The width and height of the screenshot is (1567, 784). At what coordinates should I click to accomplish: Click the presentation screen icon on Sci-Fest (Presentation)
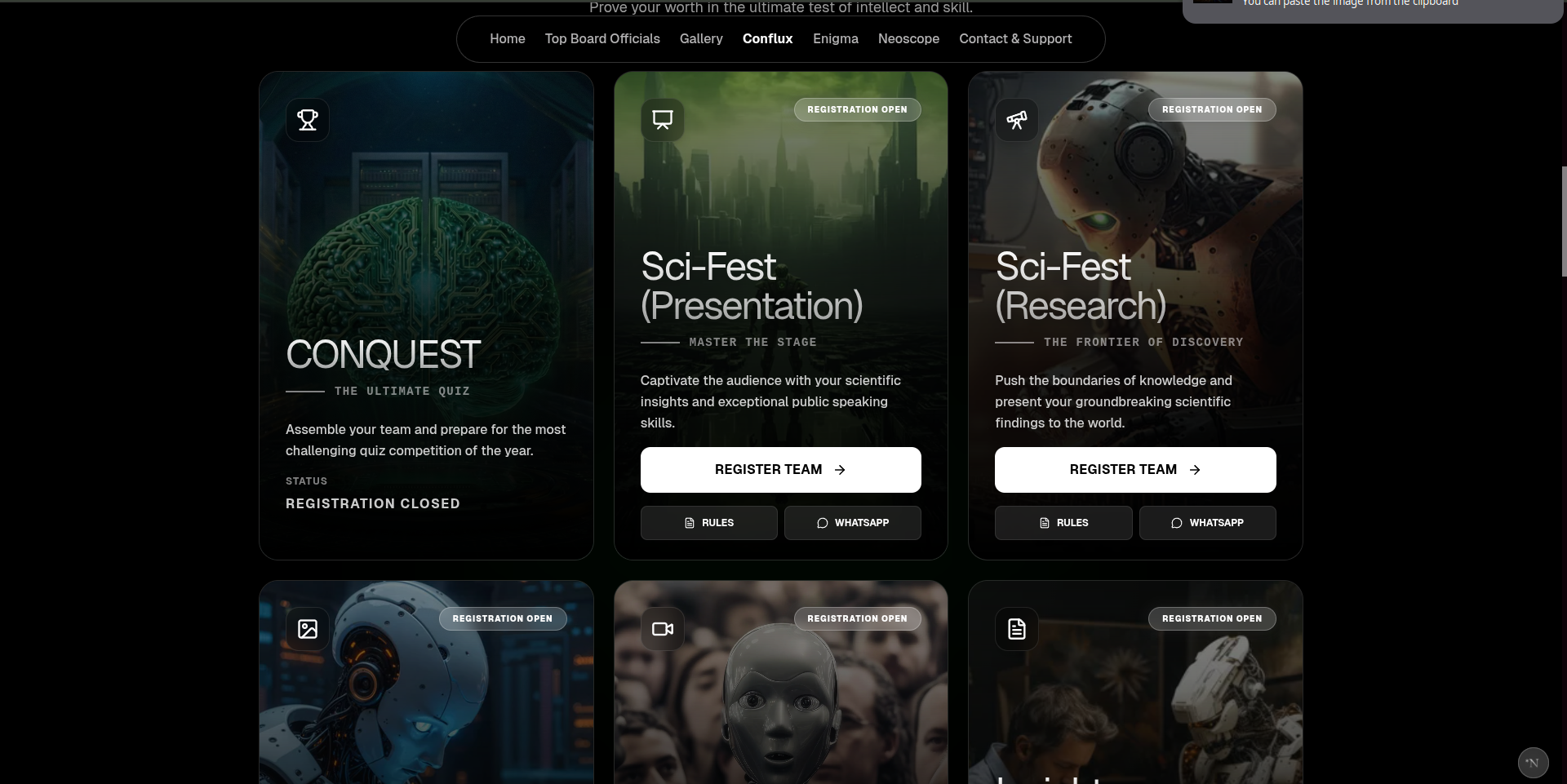point(662,119)
